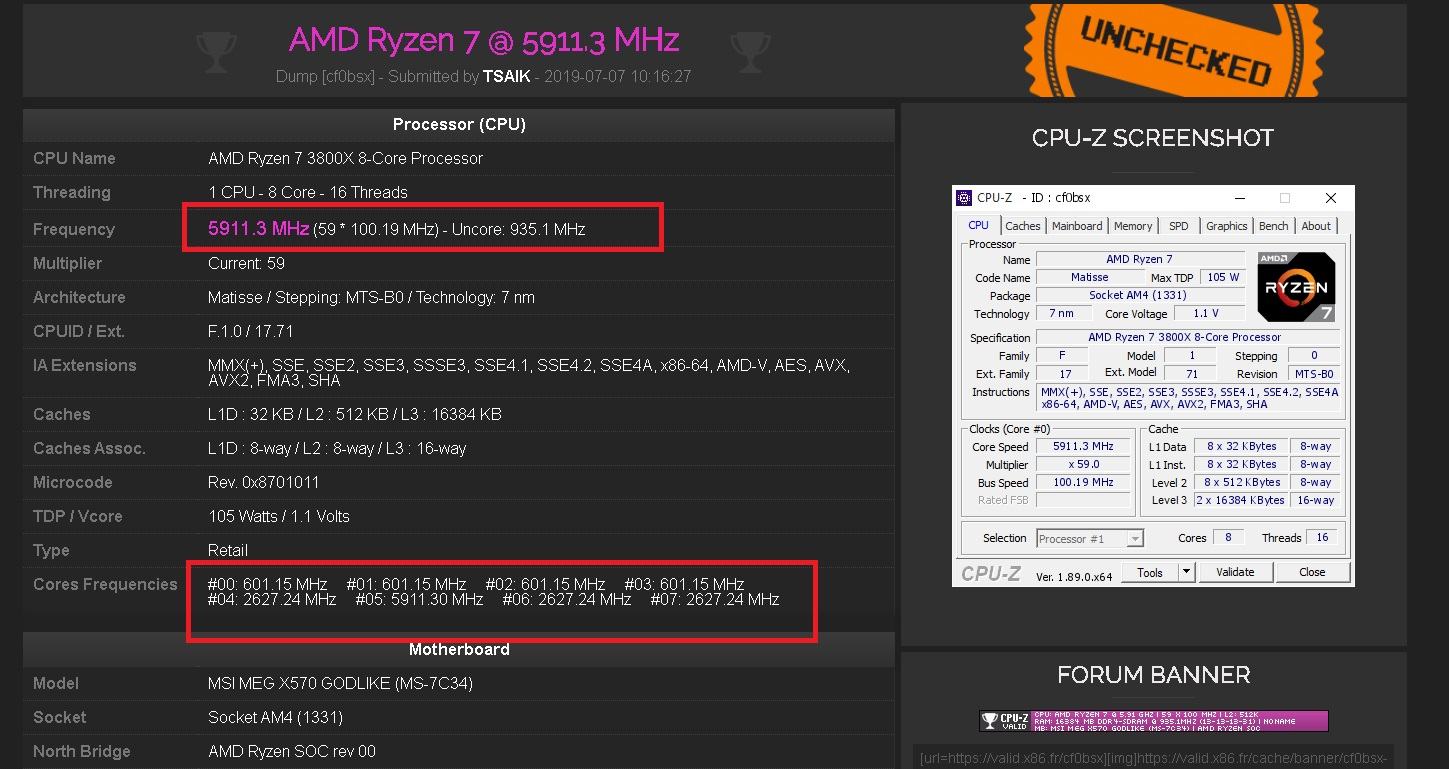Image resolution: width=1449 pixels, height=769 pixels.
Task: Click the Close button in CPU-Z
Action: [x=1312, y=572]
